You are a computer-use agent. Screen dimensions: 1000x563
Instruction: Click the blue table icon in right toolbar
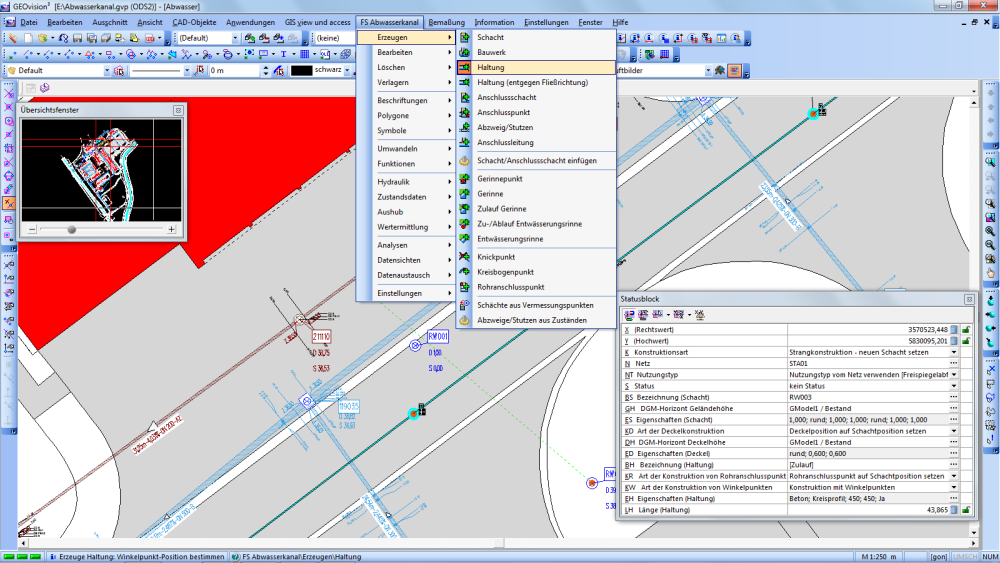click(664, 55)
